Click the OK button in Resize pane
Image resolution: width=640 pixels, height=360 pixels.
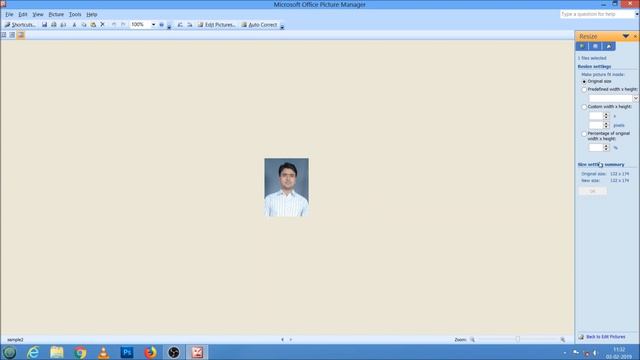[x=593, y=191]
